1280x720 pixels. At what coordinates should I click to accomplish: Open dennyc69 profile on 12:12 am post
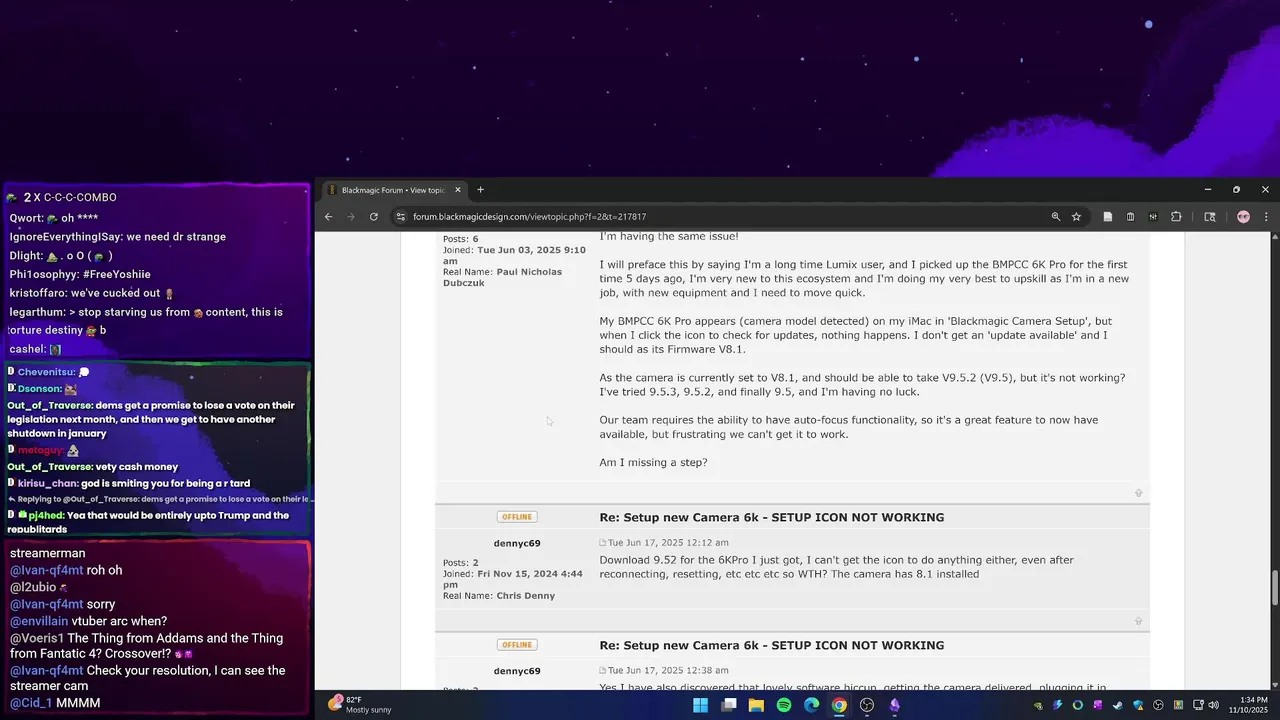pyautogui.click(x=517, y=543)
